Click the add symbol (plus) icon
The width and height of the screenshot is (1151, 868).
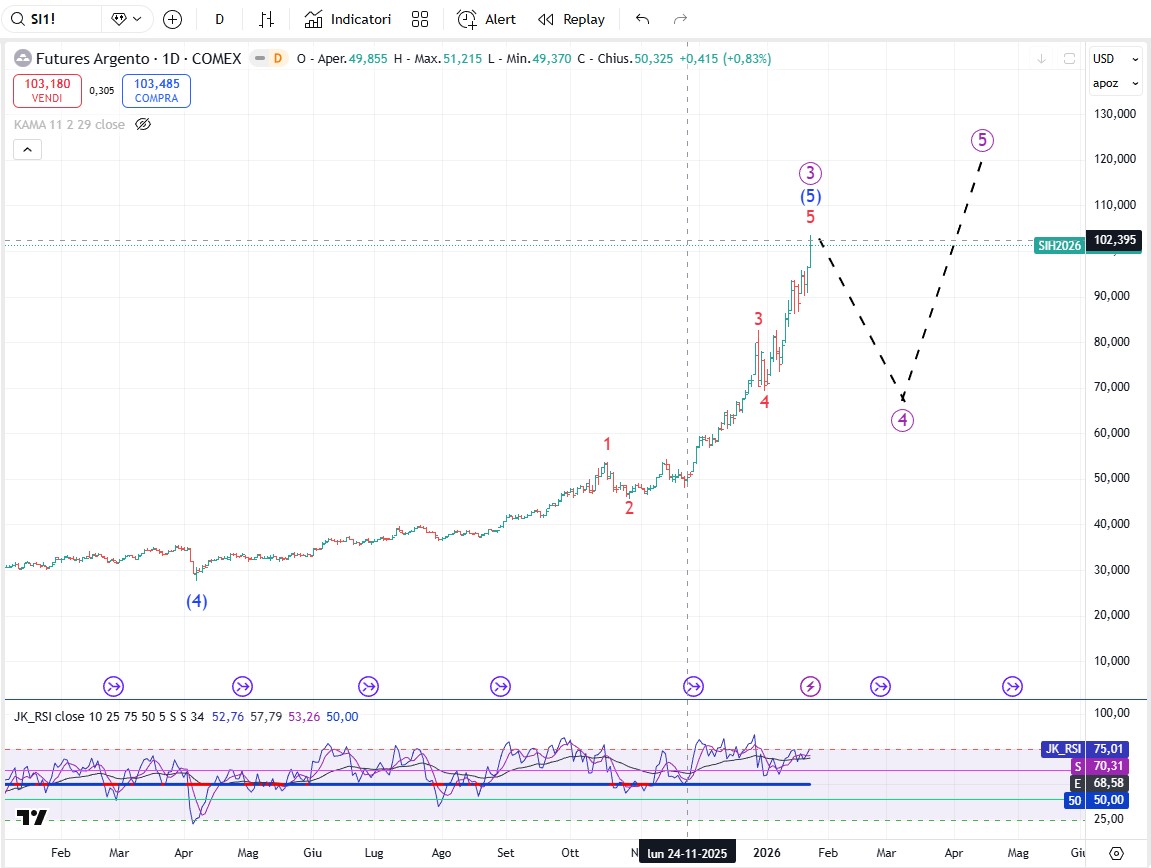coord(172,19)
